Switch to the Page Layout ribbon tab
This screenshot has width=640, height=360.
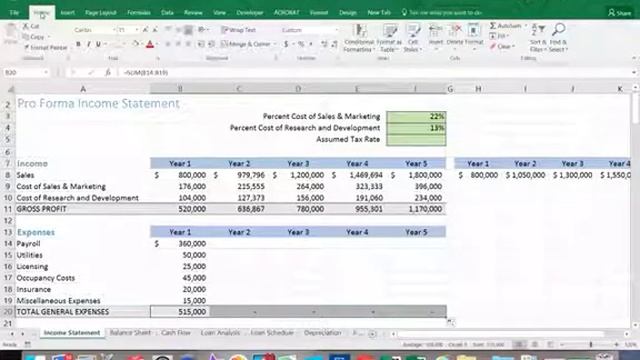[101, 13]
